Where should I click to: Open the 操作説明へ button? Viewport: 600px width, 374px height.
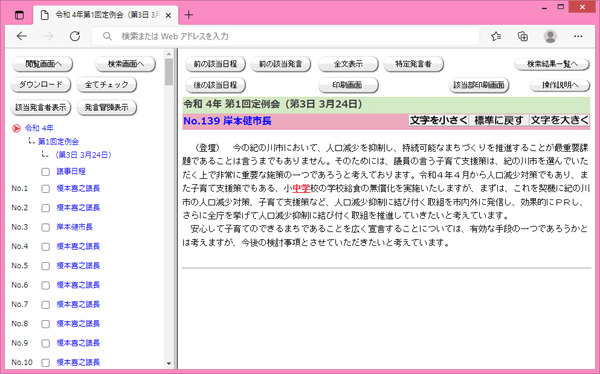click(560, 85)
